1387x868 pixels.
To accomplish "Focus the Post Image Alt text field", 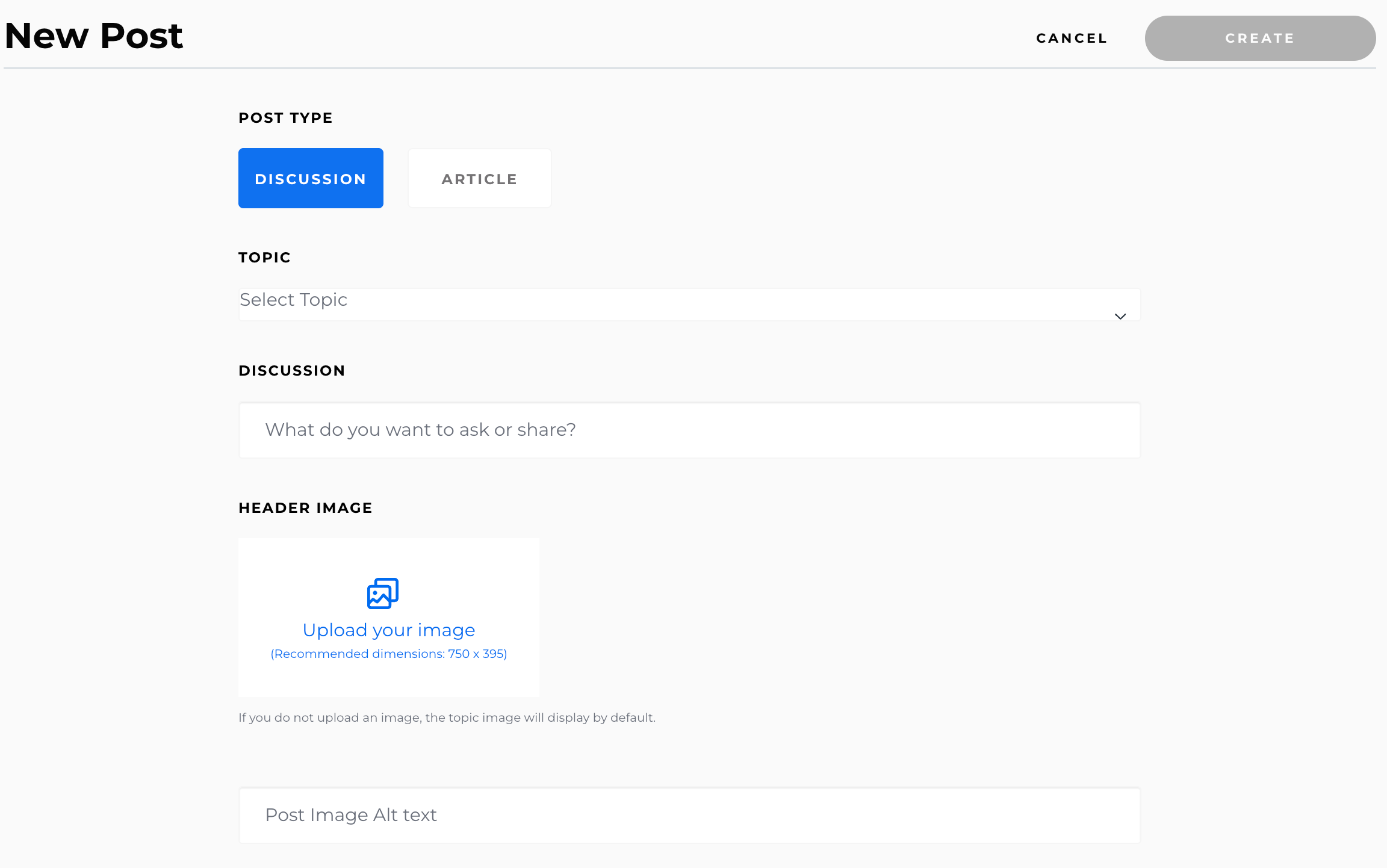I will coord(689,815).
